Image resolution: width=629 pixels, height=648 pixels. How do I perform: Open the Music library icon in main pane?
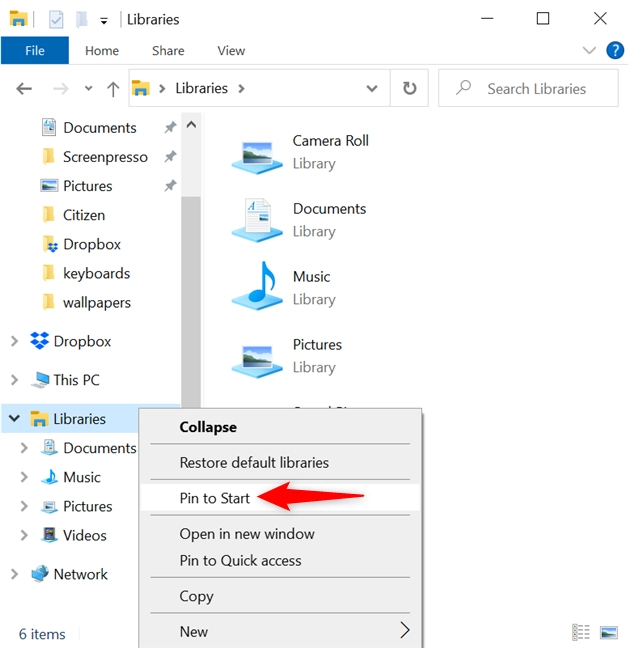coord(257,286)
